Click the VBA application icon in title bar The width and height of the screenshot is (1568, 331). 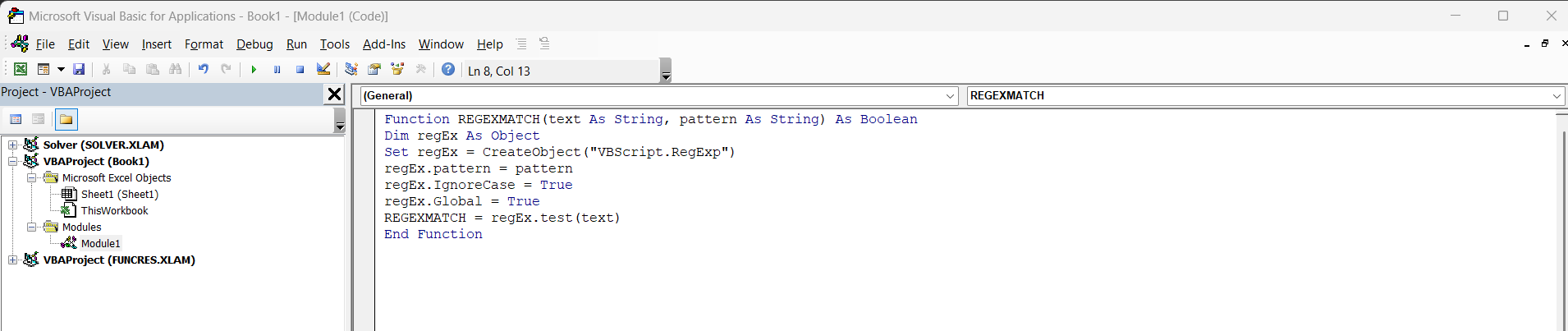[x=16, y=16]
